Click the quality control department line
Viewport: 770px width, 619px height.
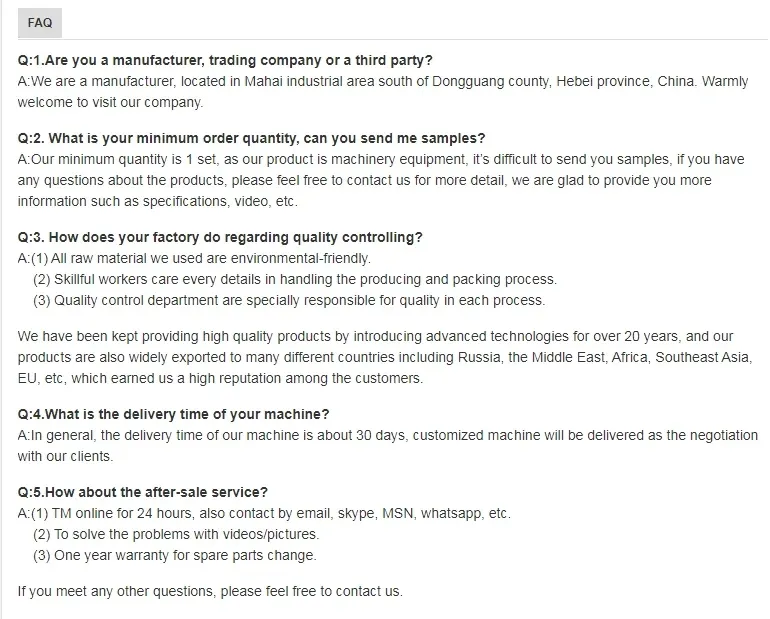pyautogui.click(x=289, y=300)
